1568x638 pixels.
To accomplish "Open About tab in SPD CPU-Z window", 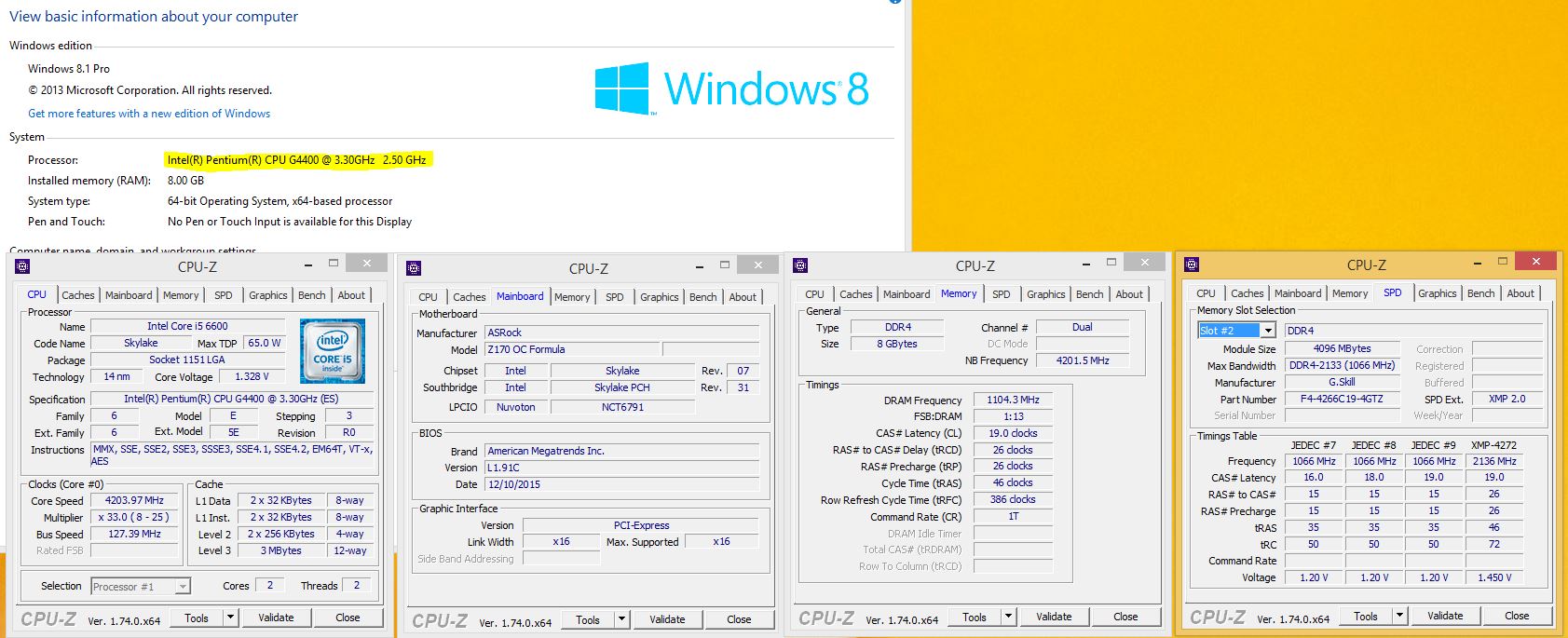I will point(1520,293).
